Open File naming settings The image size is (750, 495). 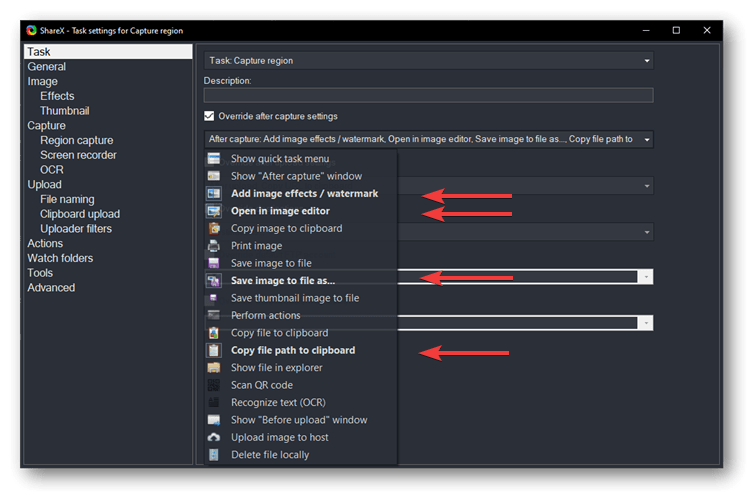67,199
